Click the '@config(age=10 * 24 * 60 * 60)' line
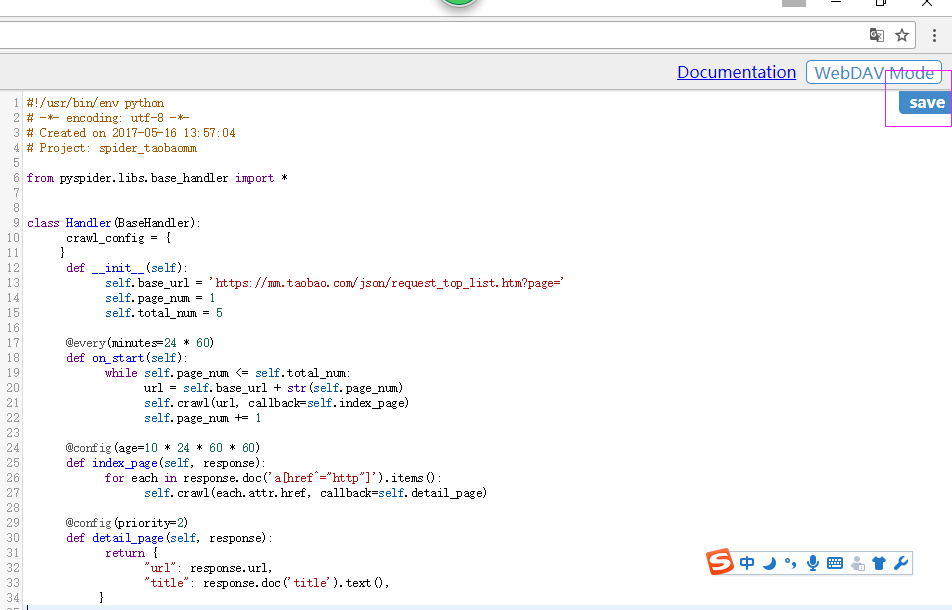Image resolution: width=952 pixels, height=610 pixels. point(163,448)
